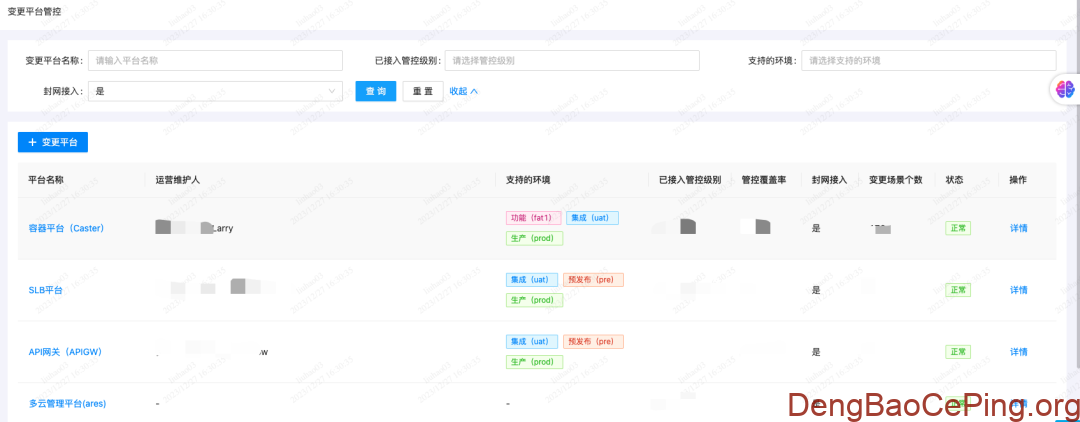Click the 查询 search button

[x=375, y=91]
